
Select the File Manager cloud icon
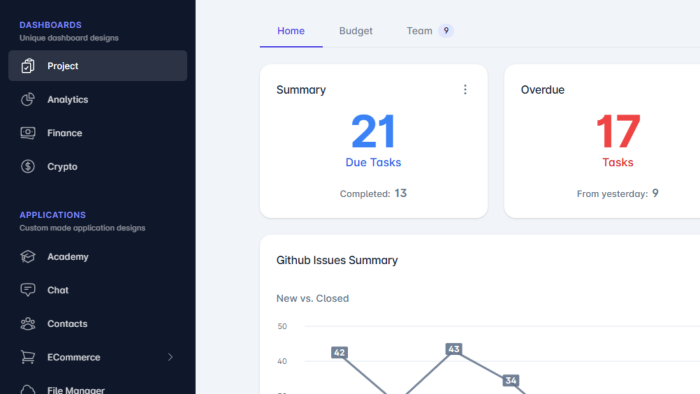(28, 389)
